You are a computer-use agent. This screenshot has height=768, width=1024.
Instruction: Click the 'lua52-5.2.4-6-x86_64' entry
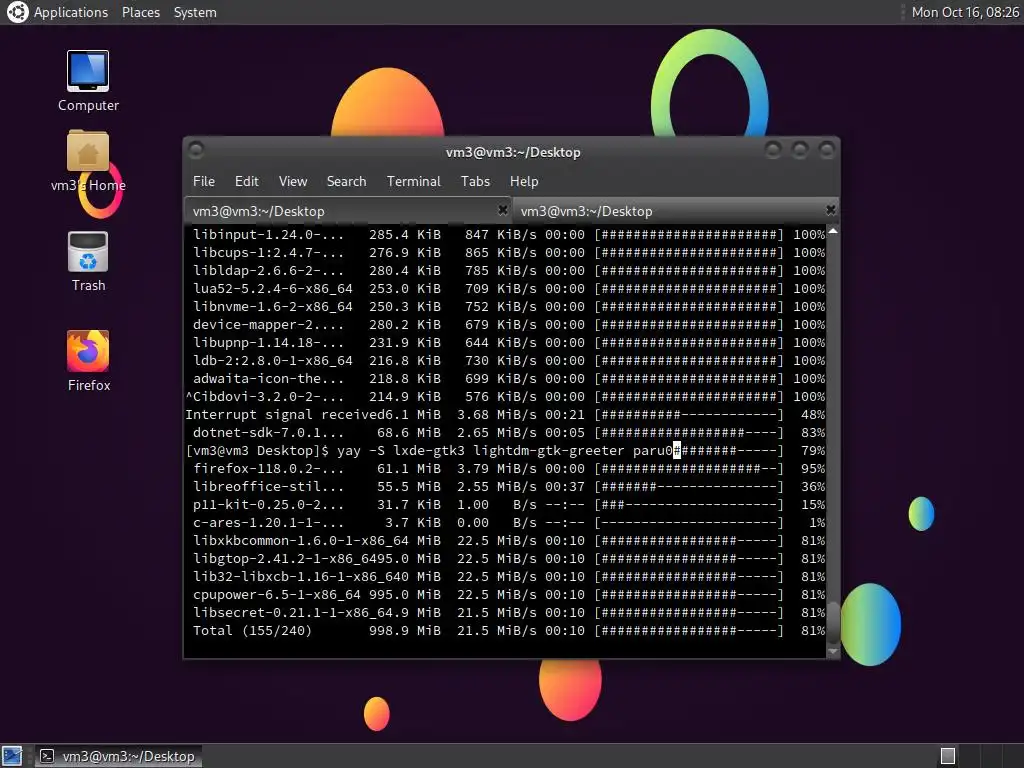tap(272, 289)
